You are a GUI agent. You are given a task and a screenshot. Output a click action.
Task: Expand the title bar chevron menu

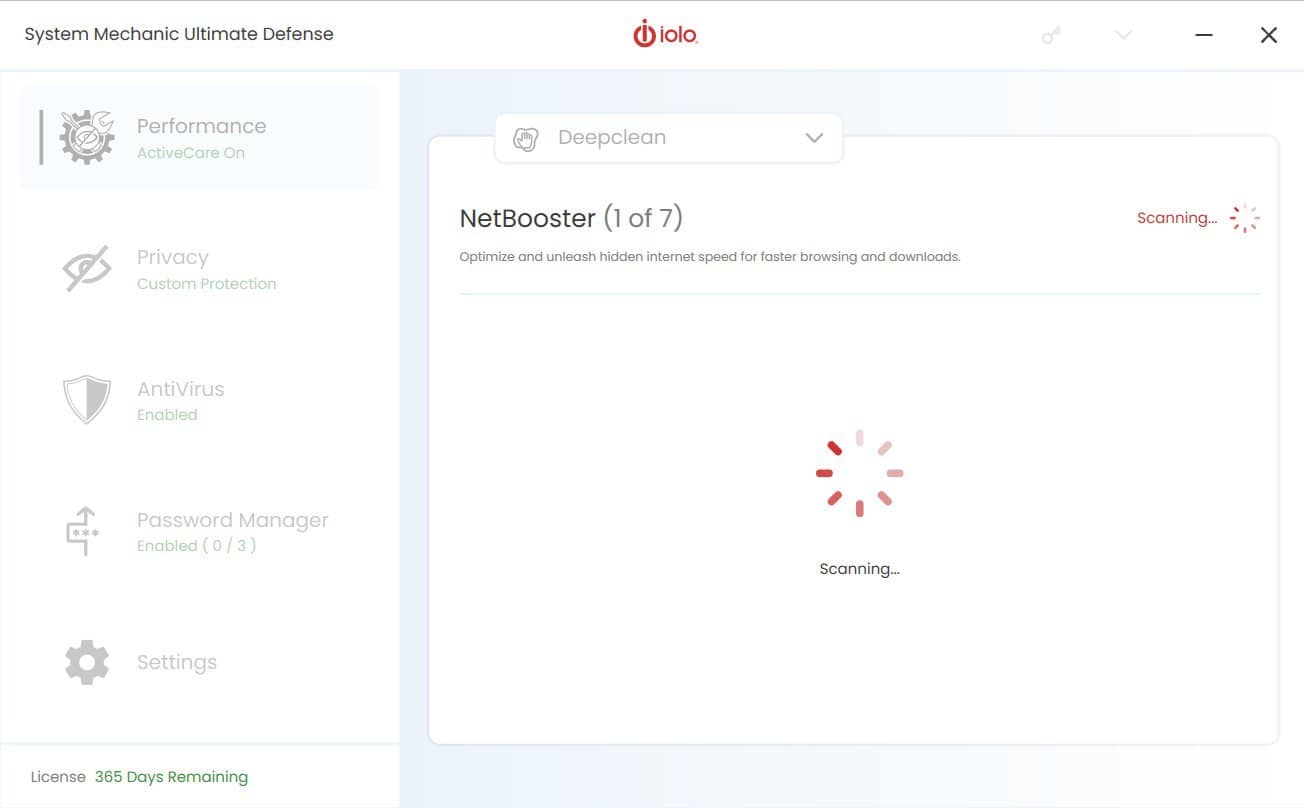[x=1124, y=35]
